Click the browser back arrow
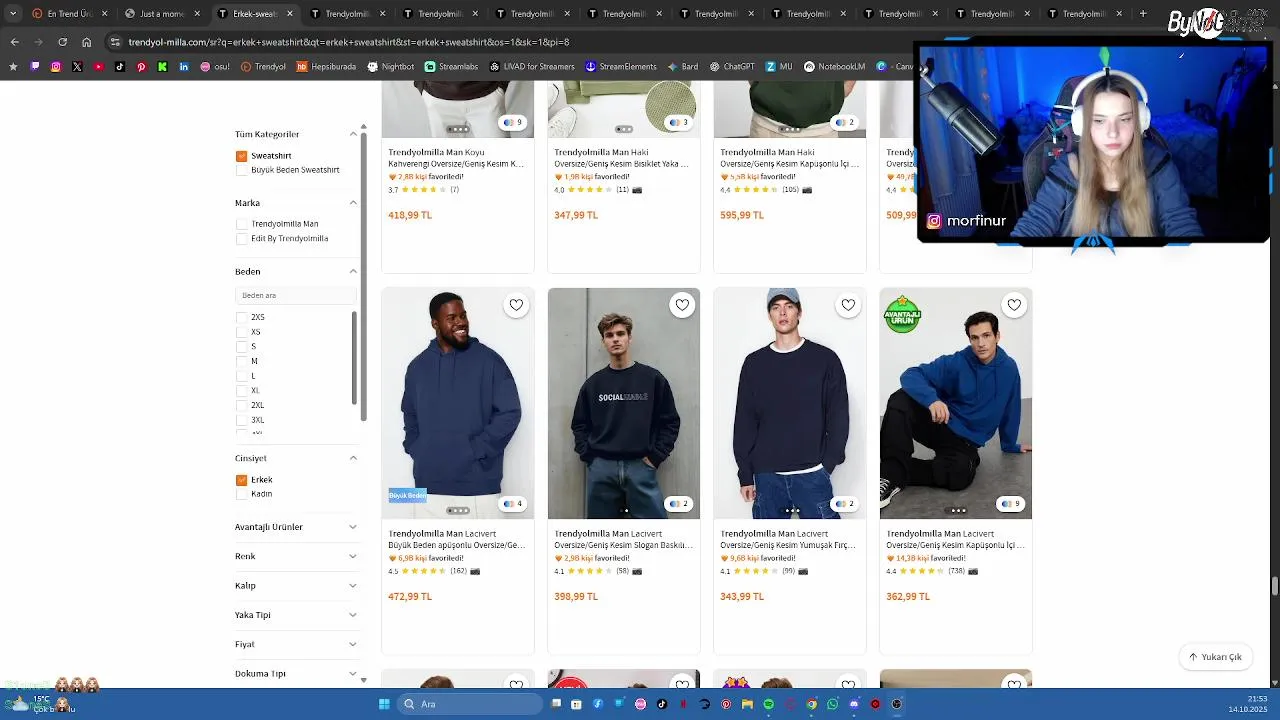 pyautogui.click(x=14, y=42)
